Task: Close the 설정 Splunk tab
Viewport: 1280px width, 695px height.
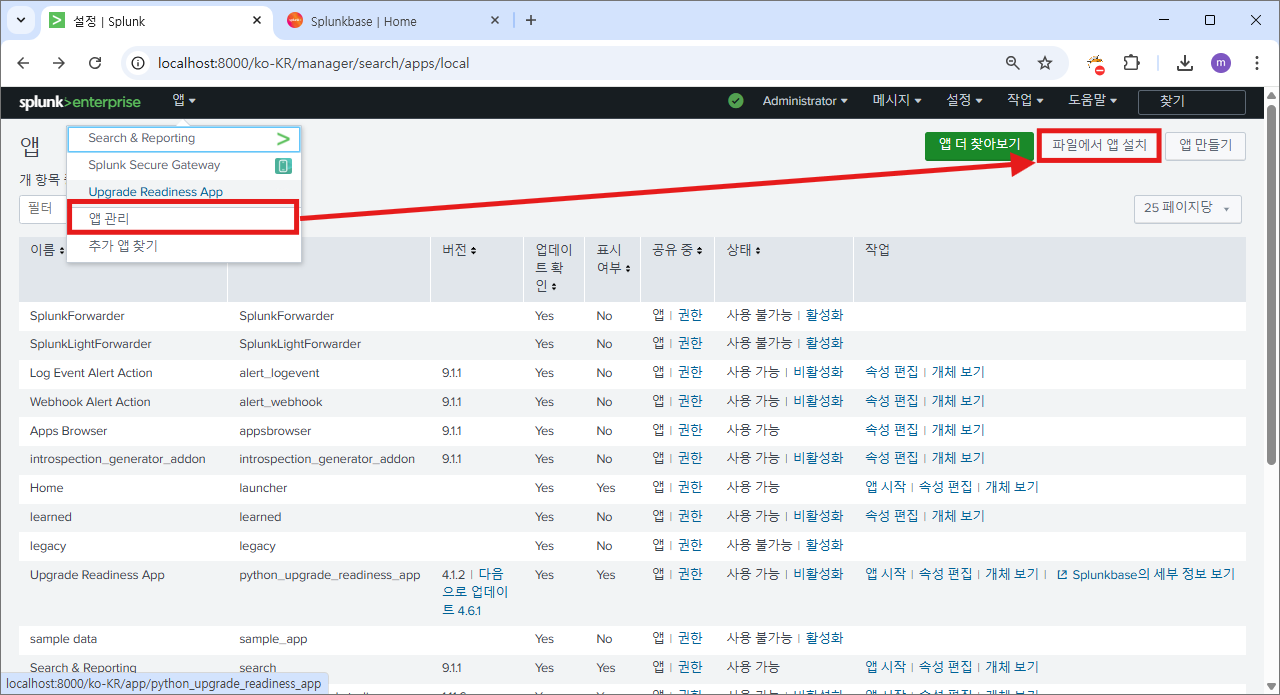Action: [x=257, y=21]
